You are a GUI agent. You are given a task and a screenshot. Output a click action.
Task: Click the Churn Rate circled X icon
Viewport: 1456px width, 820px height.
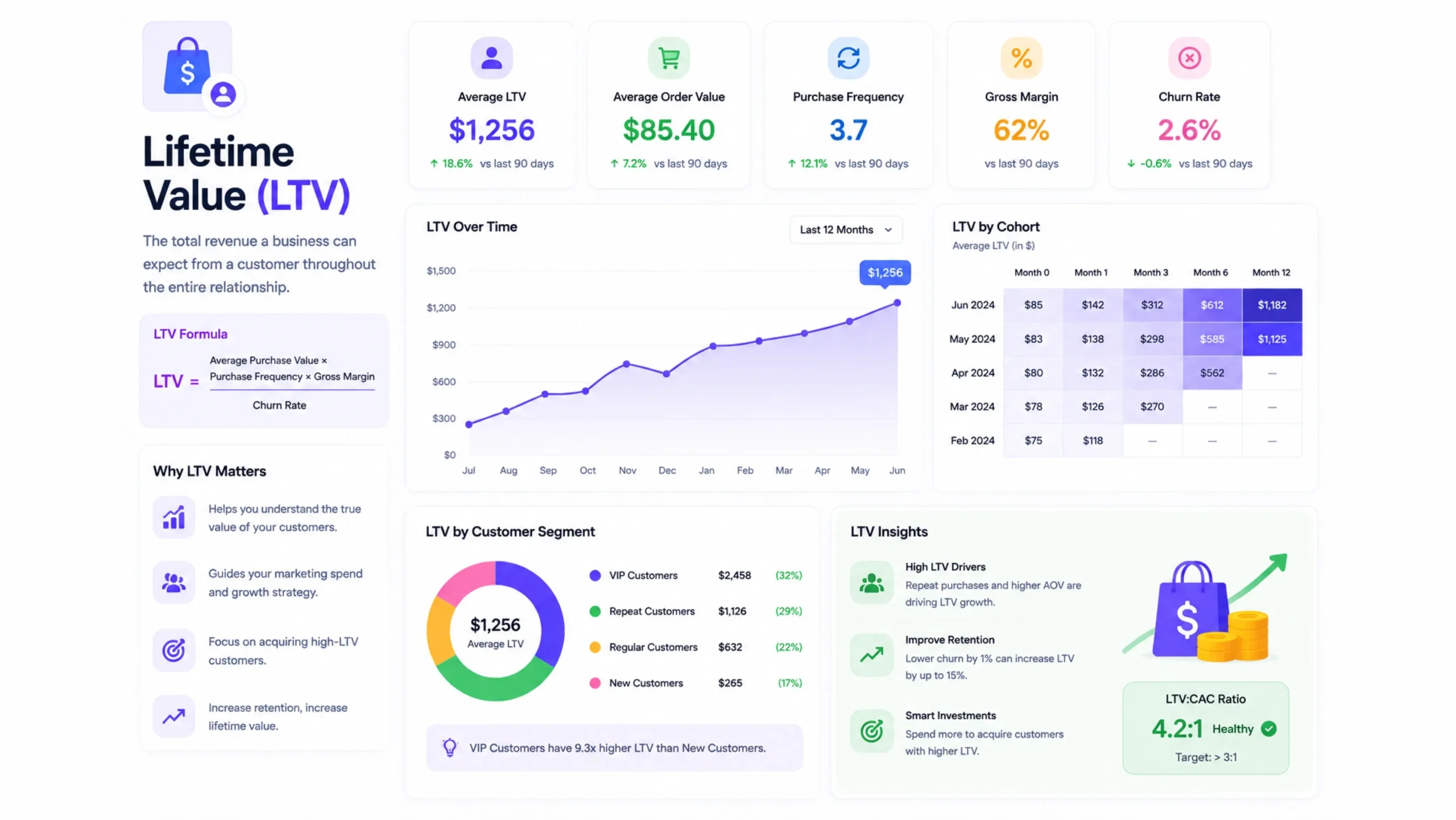point(1189,58)
